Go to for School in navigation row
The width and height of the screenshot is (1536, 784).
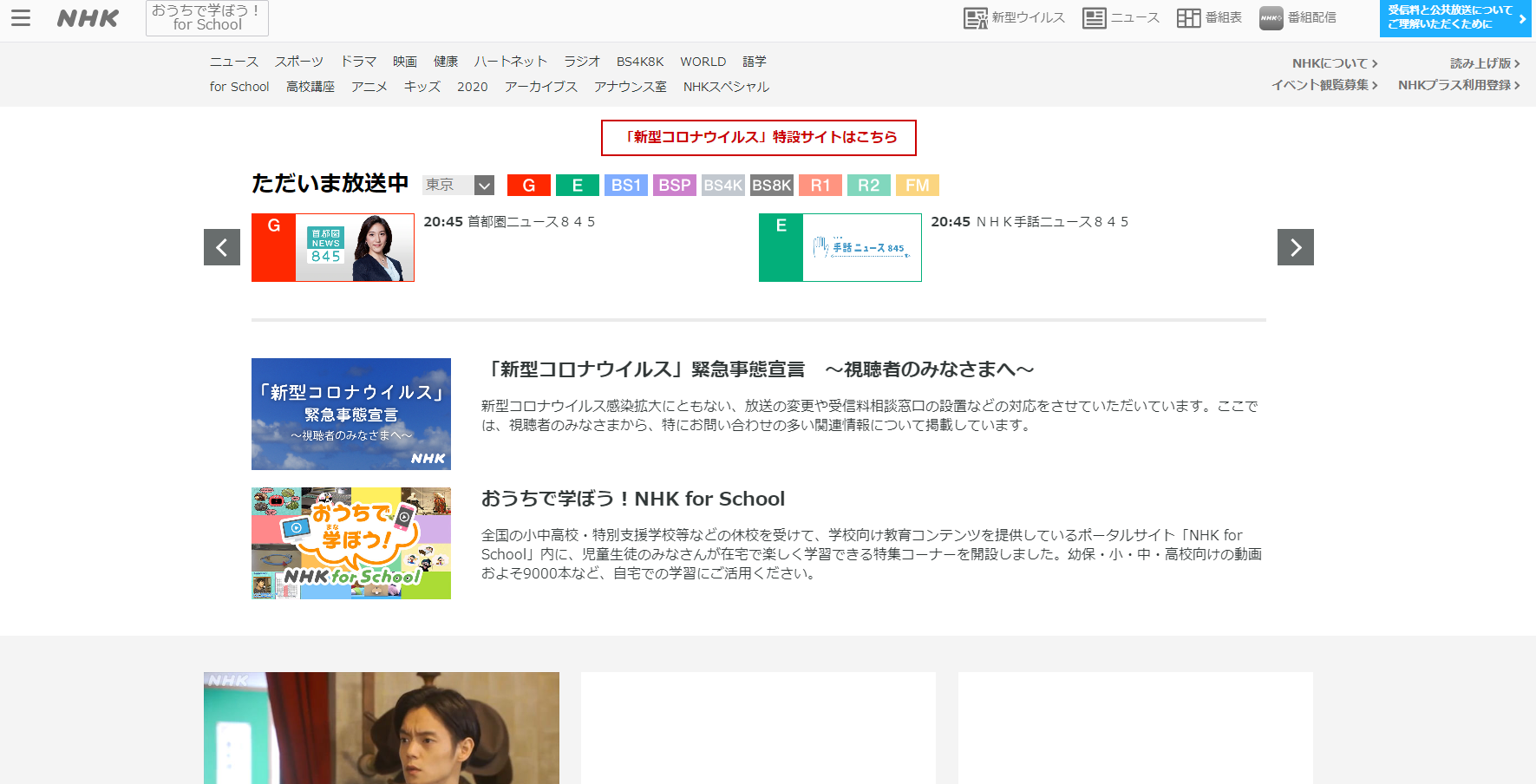(x=239, y=87)
